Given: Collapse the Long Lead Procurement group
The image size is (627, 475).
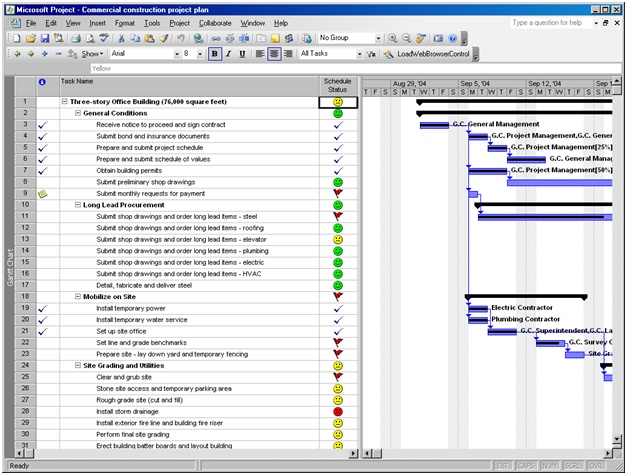Looking at the screenshot, I should 78,205.
